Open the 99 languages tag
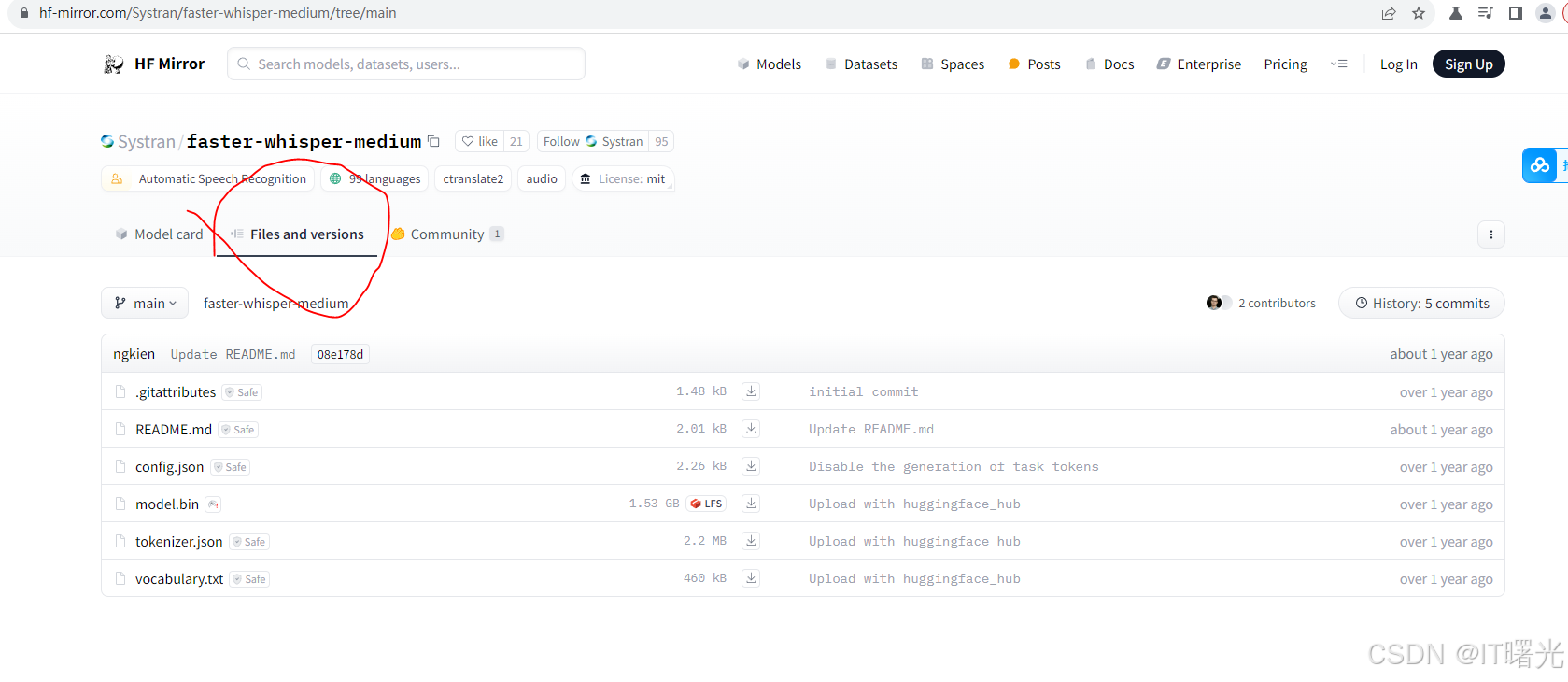This screenshot has height=682, width=1568. tap(374, 178)
